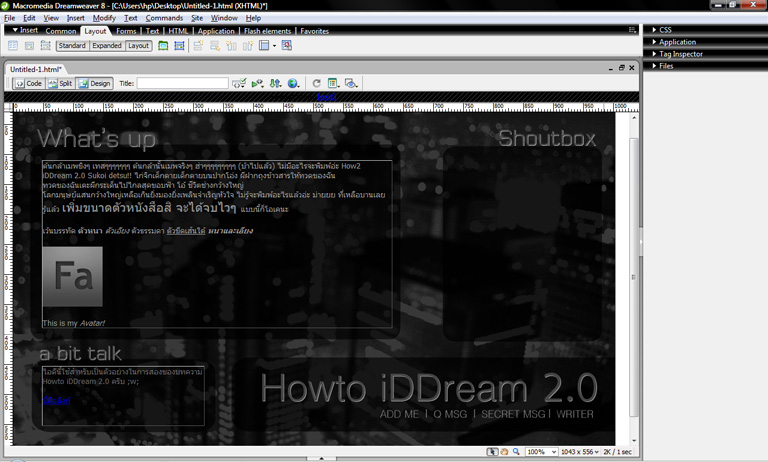
Task: Select the Draw Layer tool
Action: (46, 46)
